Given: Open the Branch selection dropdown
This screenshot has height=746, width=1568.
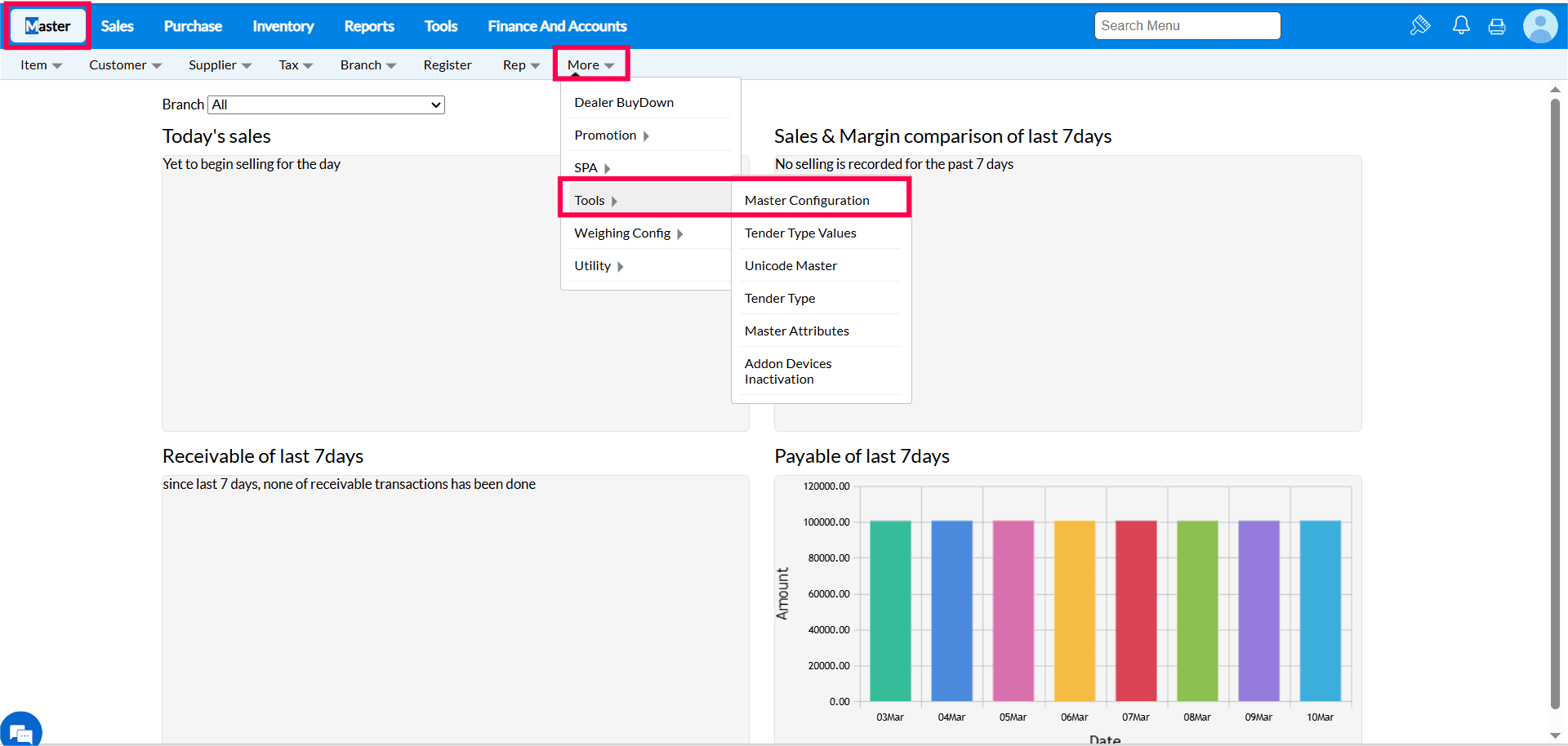Looking at the screenshot, I should point(327,104).
